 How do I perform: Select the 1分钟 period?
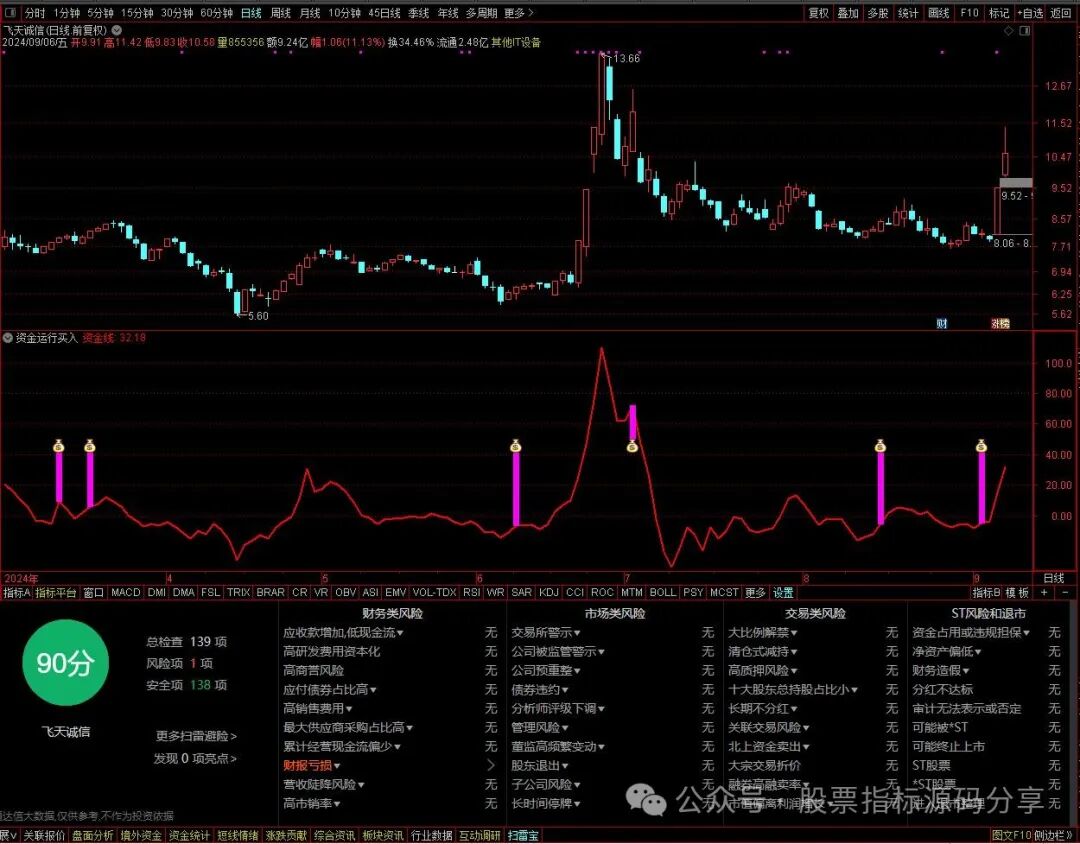click(x=67, y=13)
